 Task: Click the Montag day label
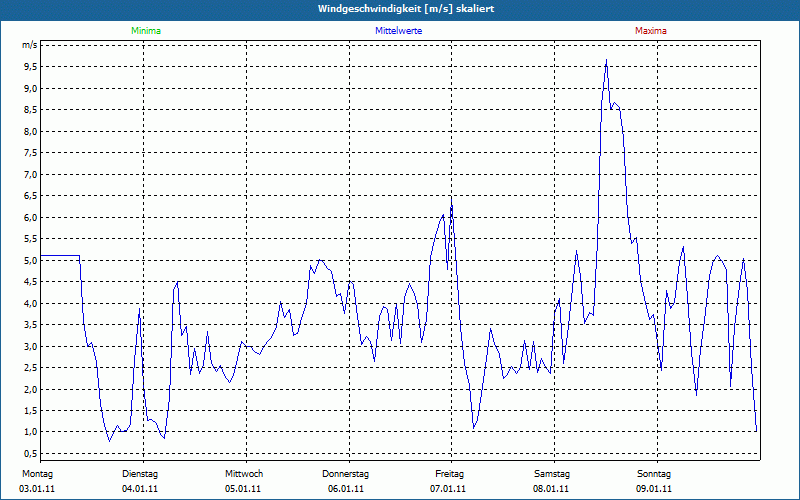coord(37,474)
